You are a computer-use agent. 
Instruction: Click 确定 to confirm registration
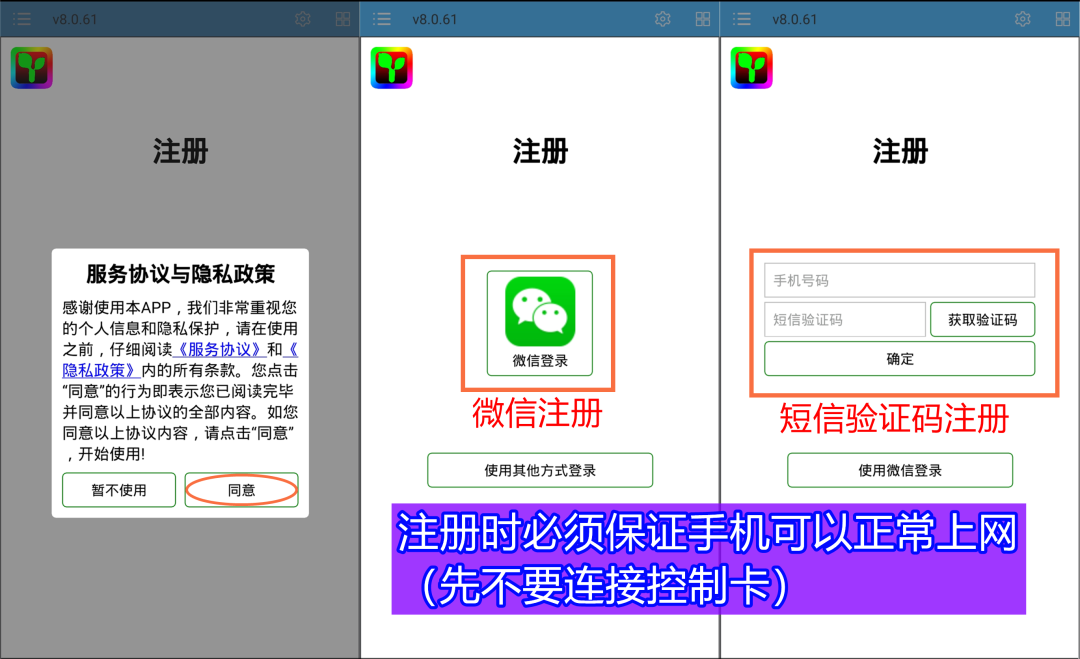(900, 359)
